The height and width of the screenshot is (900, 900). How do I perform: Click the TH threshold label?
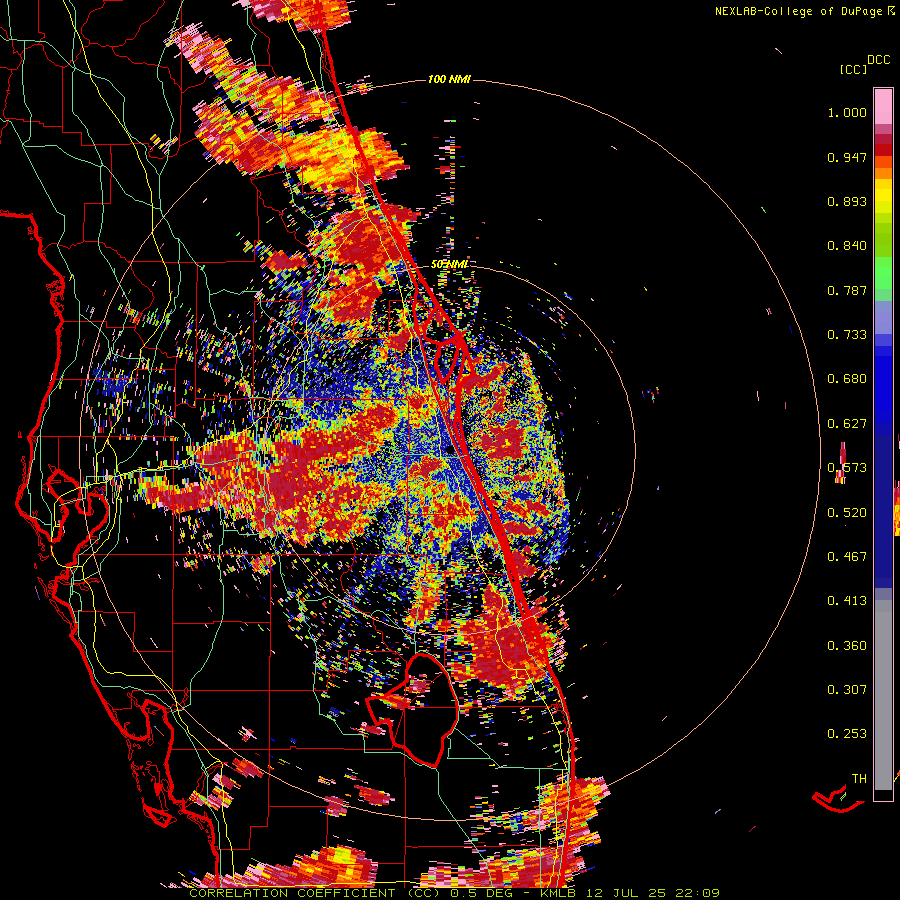click(859, 779)
